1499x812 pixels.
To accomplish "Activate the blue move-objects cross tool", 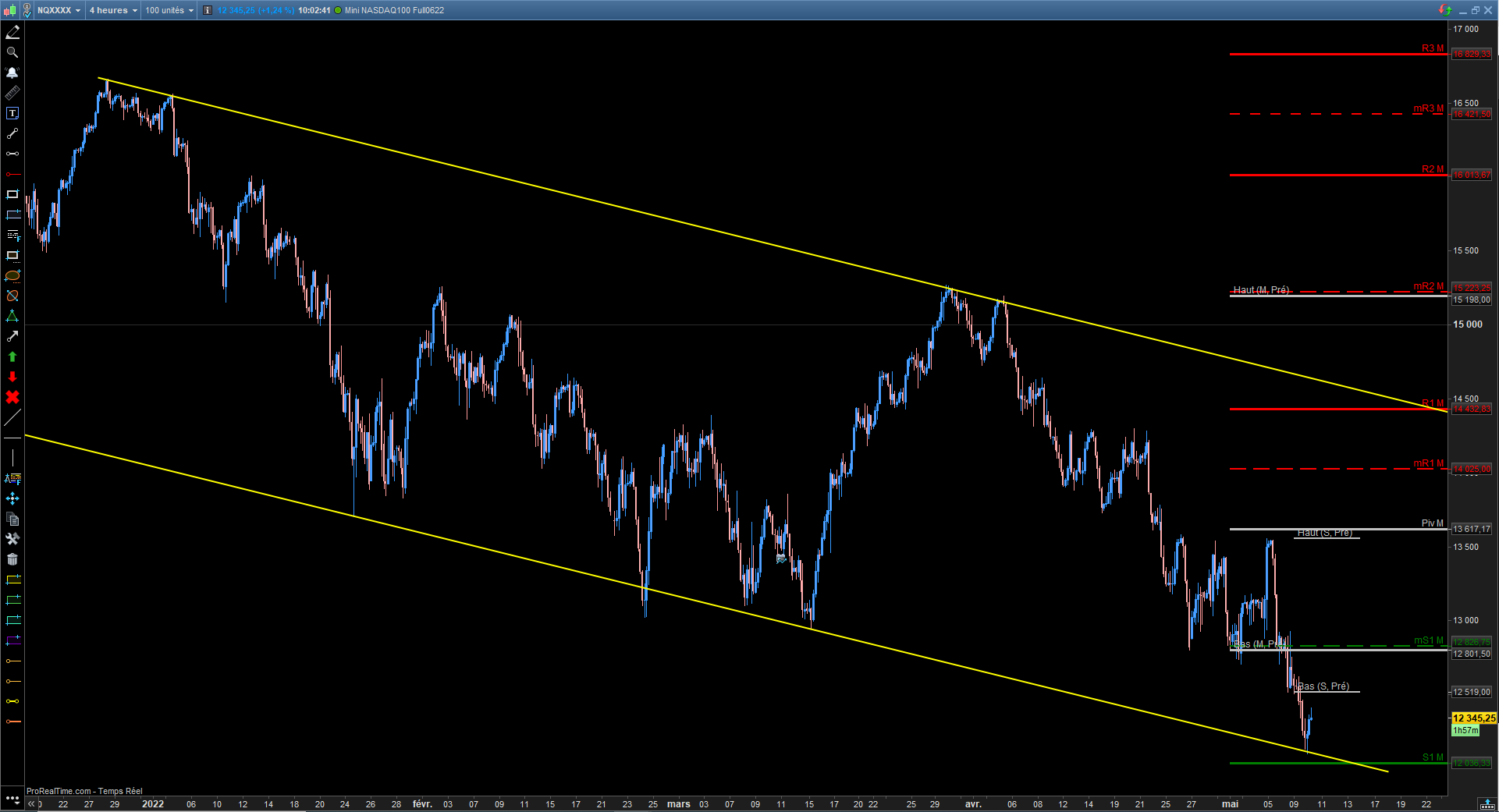I will (x=12, y=498).
